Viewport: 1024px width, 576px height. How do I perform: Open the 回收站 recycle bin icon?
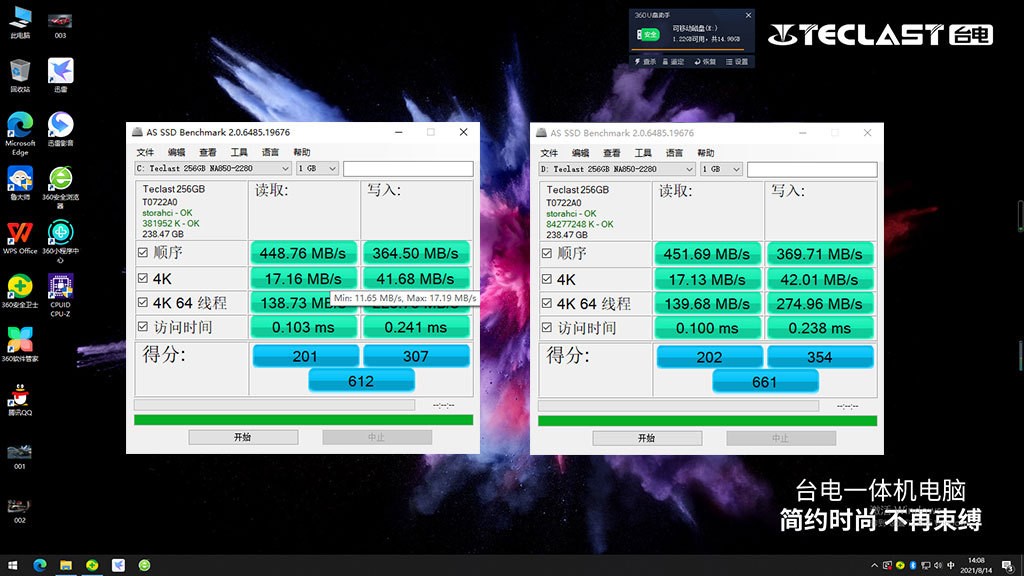tap(20, 72)
